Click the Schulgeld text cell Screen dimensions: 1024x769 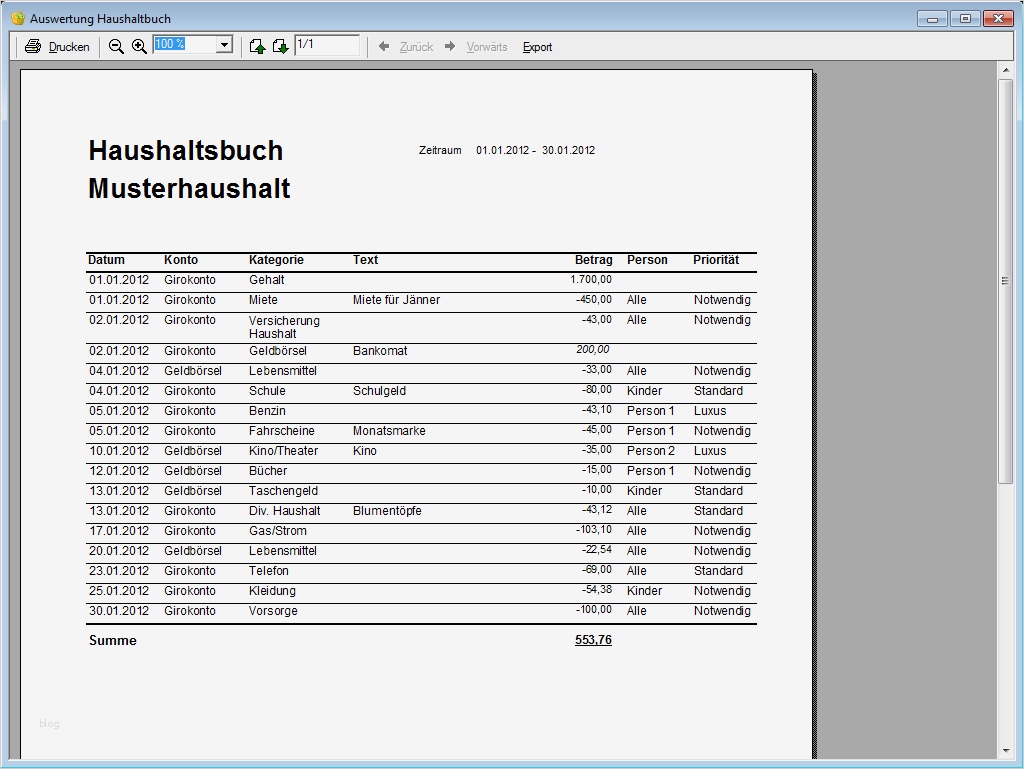click(379, 391)
